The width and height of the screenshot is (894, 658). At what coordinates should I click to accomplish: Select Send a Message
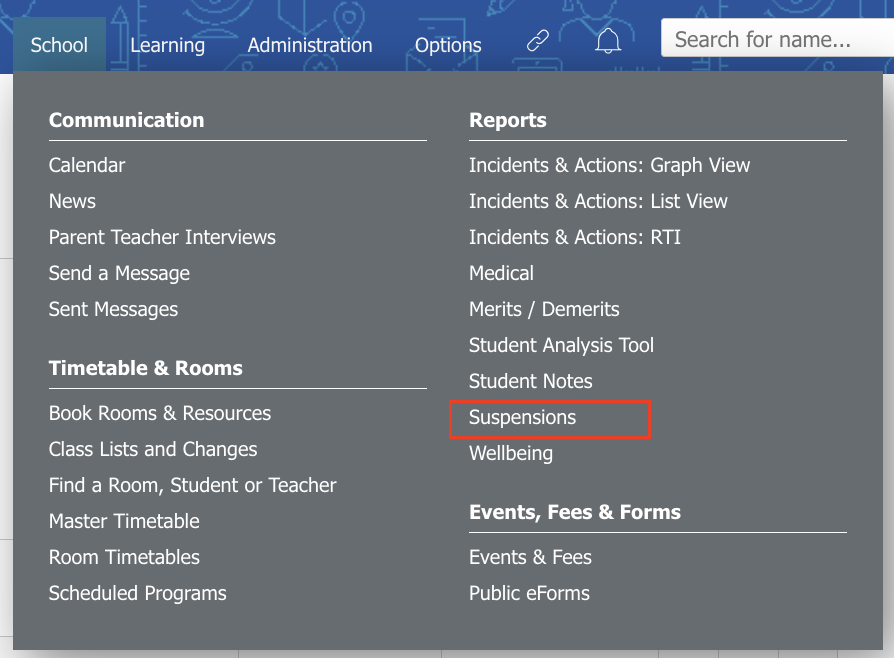click(119, 273)
